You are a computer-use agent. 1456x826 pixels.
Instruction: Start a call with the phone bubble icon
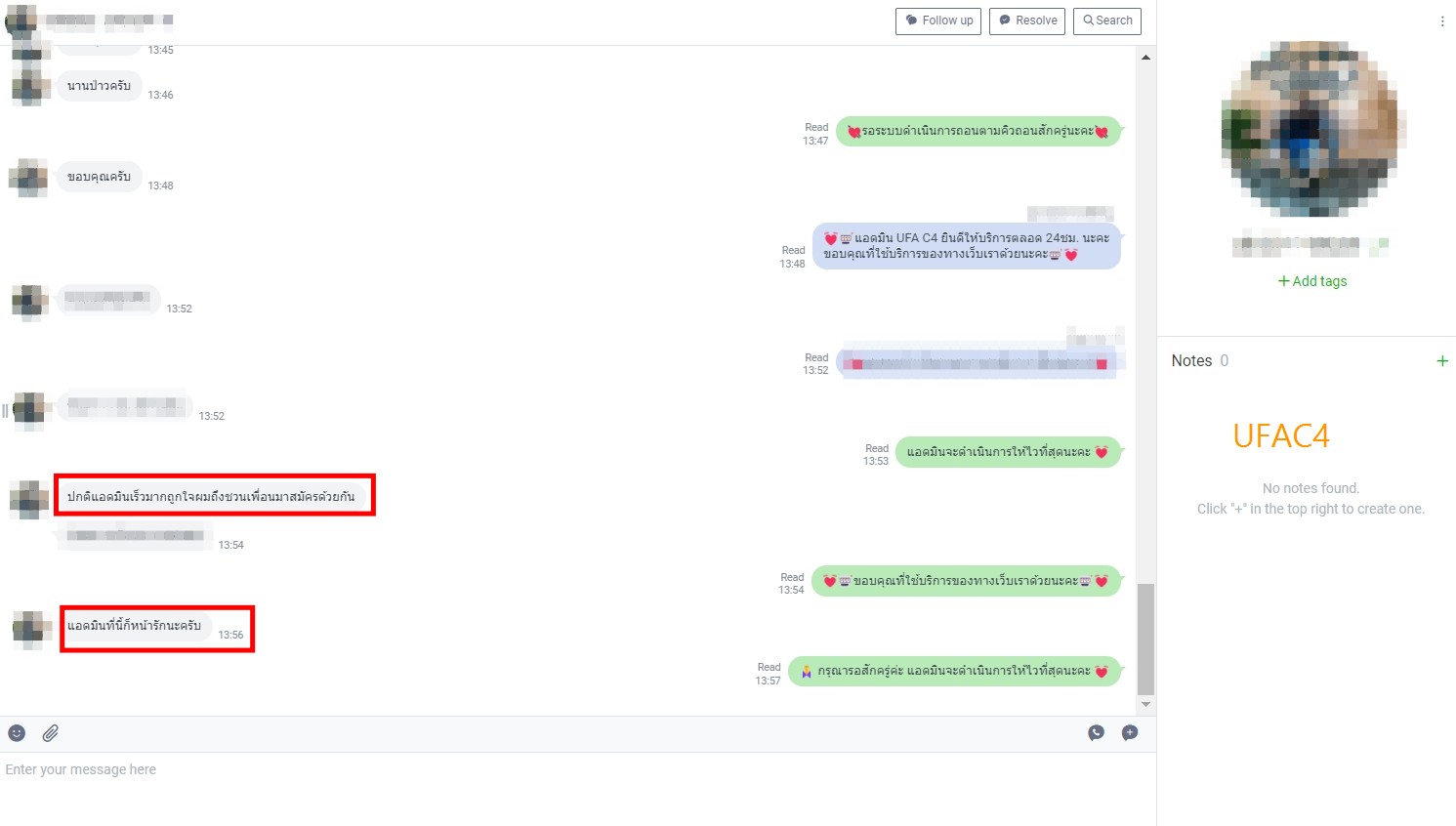[x=1096, y=733]
